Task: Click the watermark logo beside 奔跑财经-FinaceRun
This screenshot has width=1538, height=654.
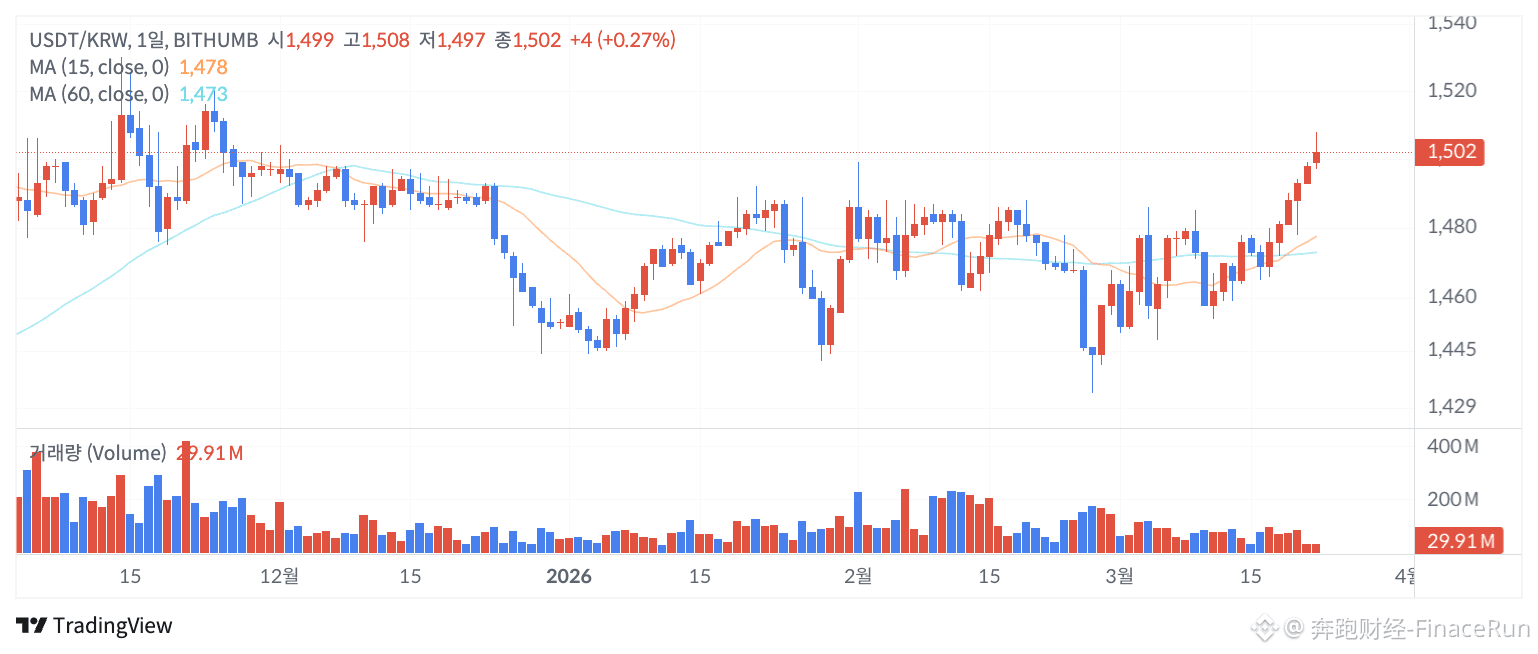Action: (1267, 628)
